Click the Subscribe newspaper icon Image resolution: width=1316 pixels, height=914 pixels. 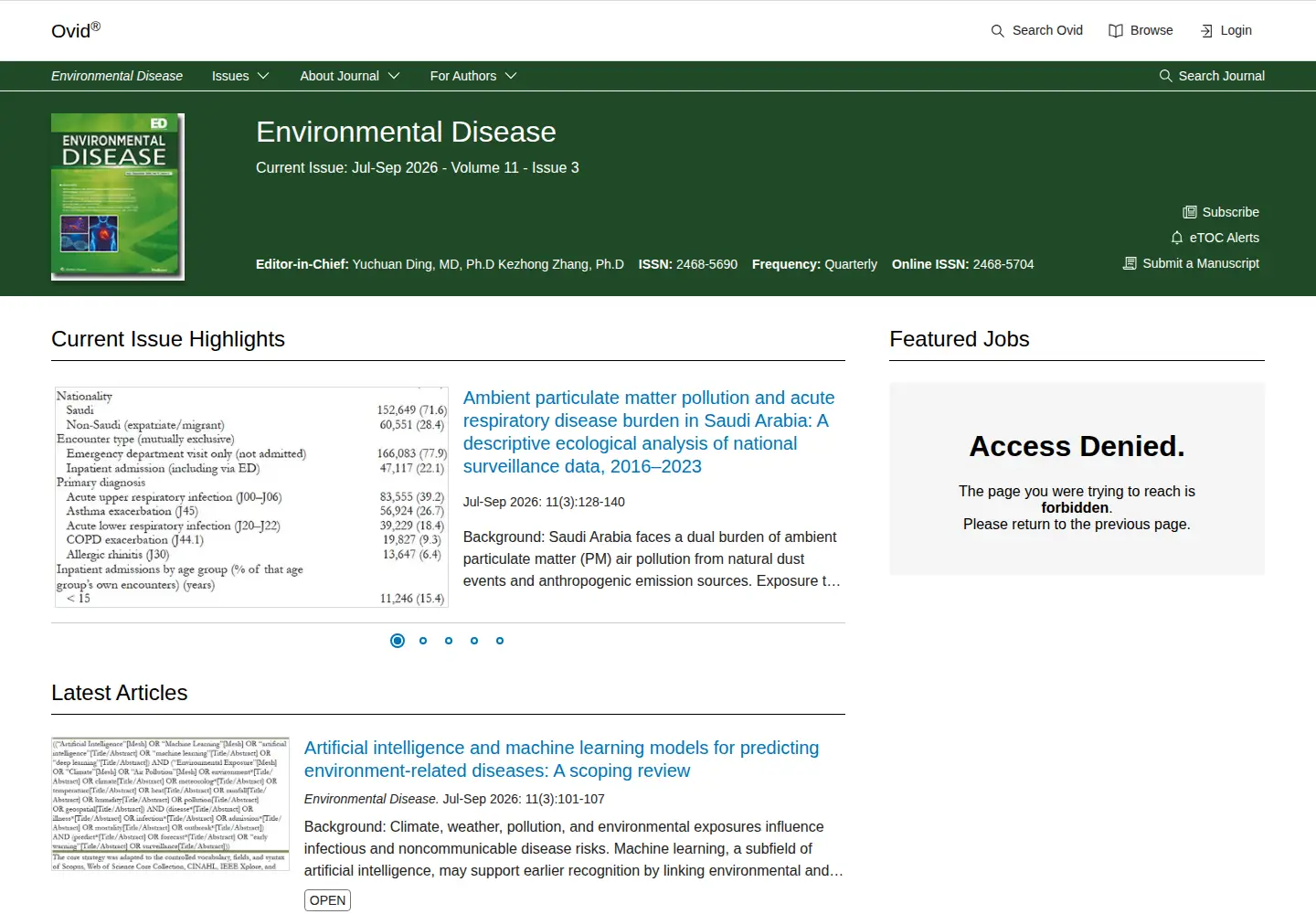(x=1189, y=212)
